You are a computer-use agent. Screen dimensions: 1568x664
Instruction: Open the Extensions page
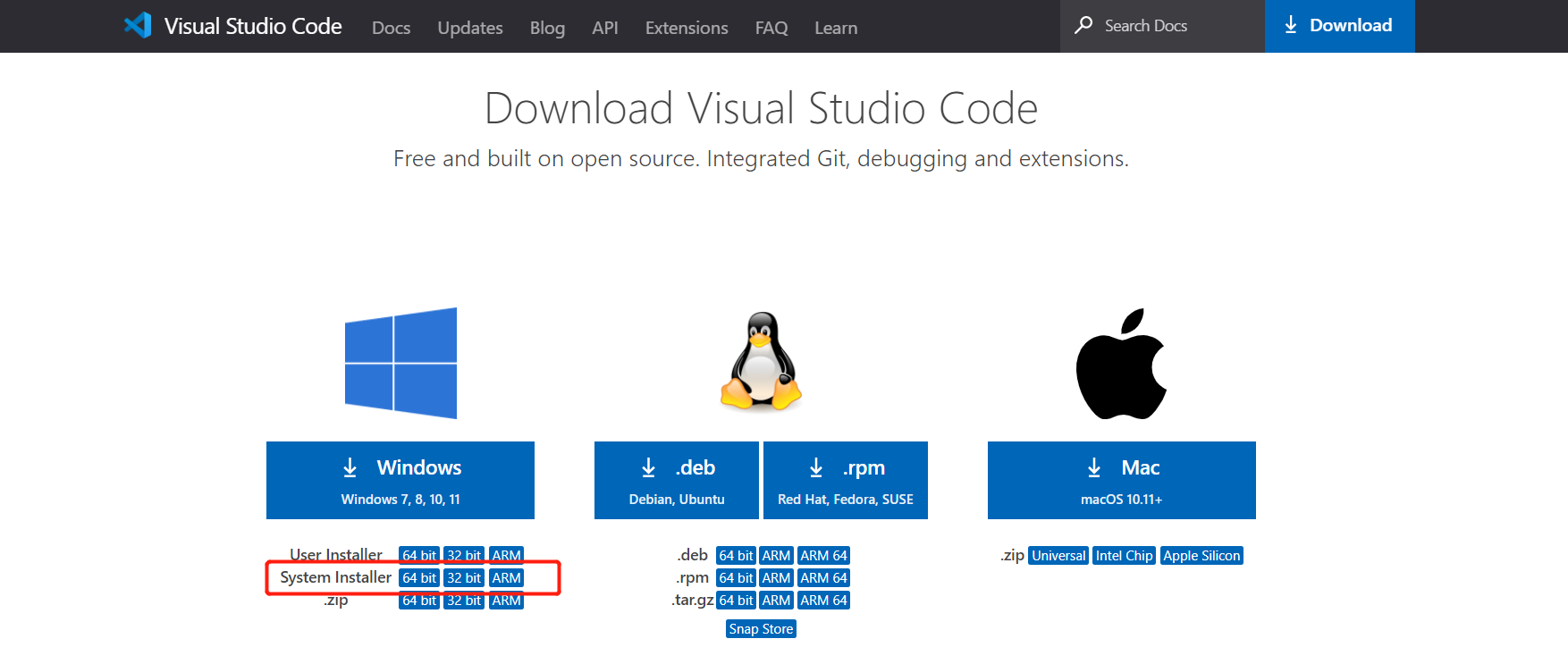click(687, 28)
